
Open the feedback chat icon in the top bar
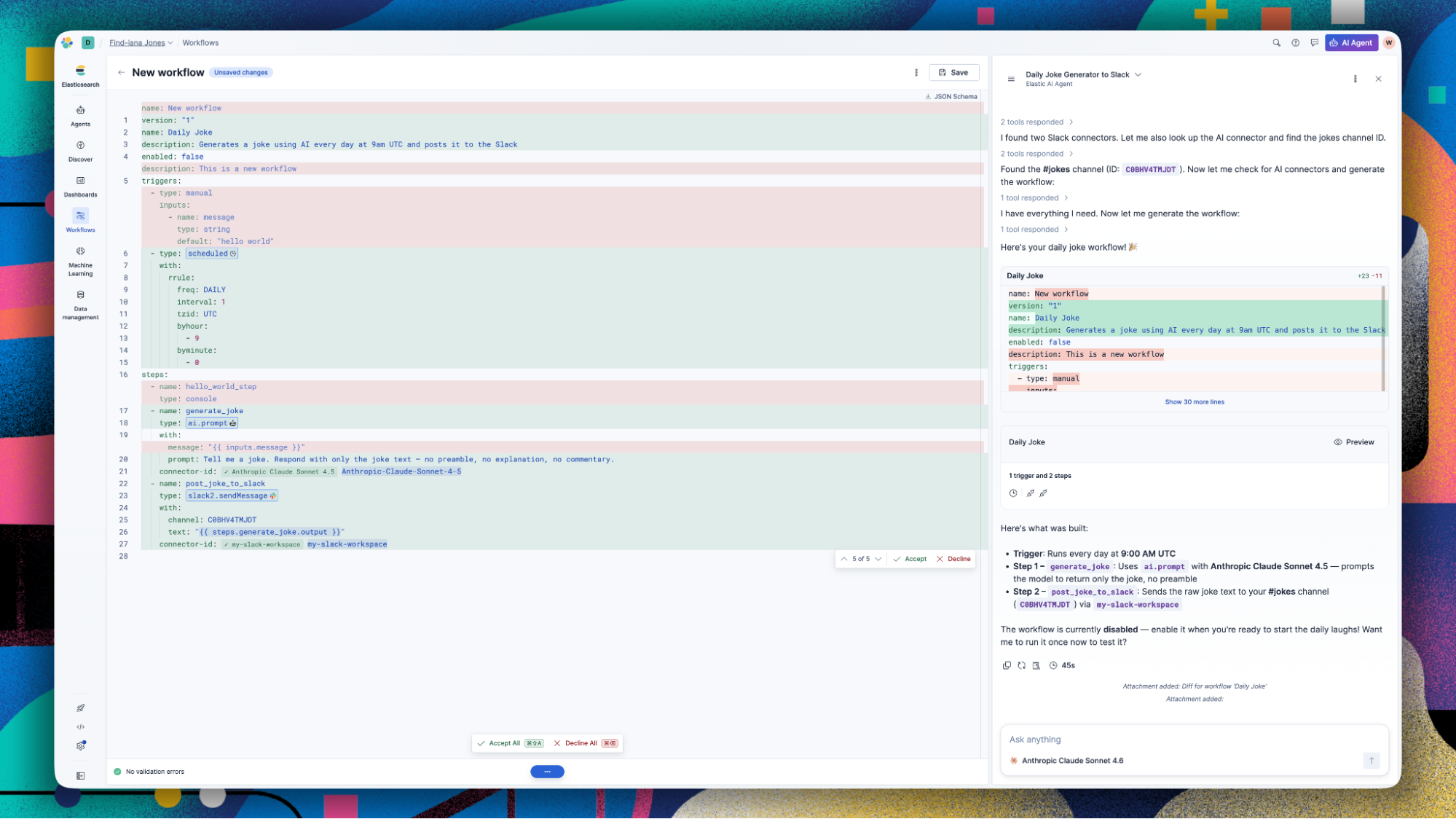tap(1314, 43)
